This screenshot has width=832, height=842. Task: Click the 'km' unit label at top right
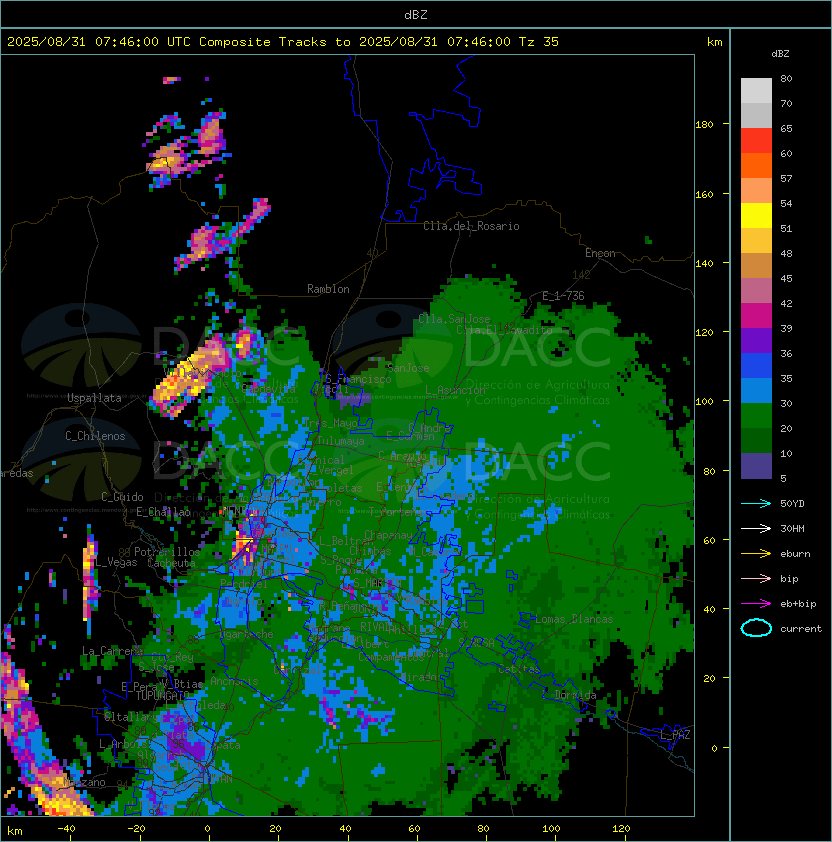pos(714,42)
